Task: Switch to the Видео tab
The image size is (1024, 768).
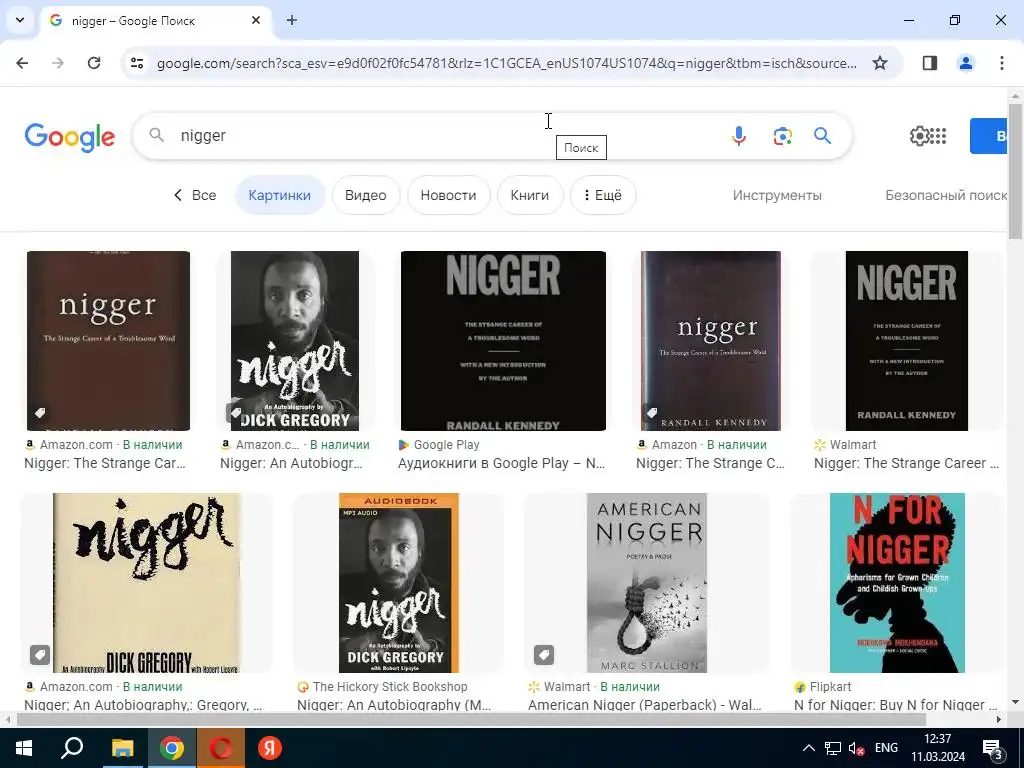Action: point(366,195)
